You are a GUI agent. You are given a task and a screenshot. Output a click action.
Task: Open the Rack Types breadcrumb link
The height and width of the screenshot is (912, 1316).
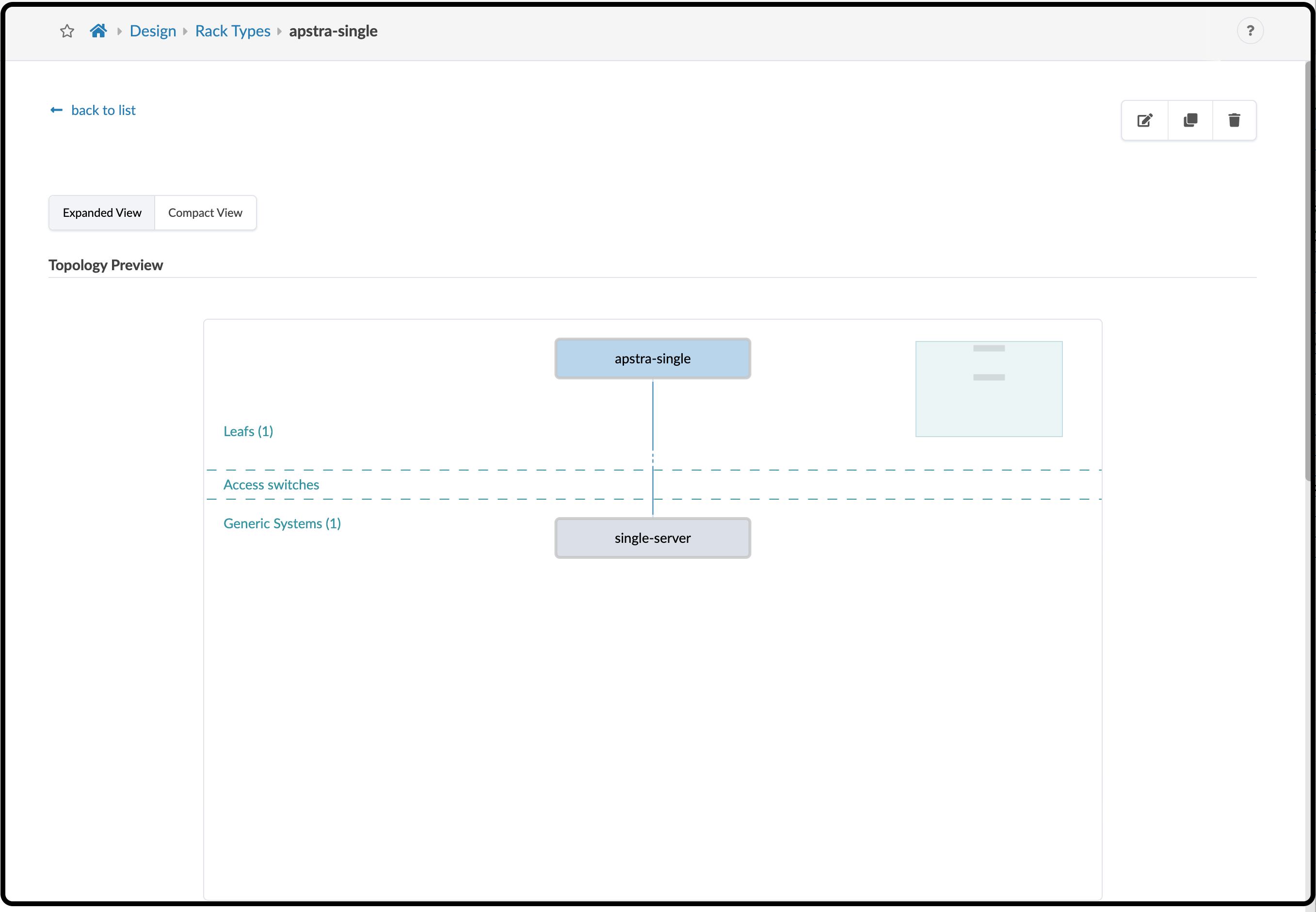232,31
